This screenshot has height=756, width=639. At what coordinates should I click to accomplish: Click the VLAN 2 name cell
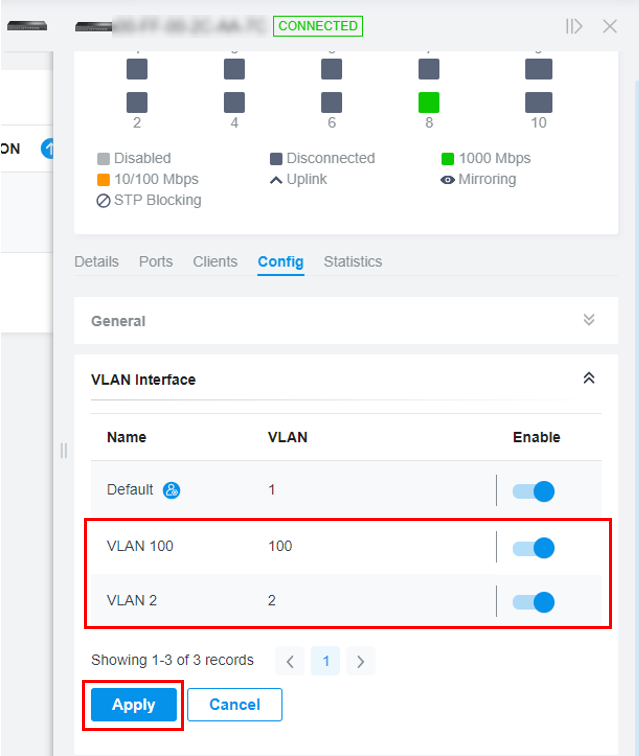[x=132, y=601]
